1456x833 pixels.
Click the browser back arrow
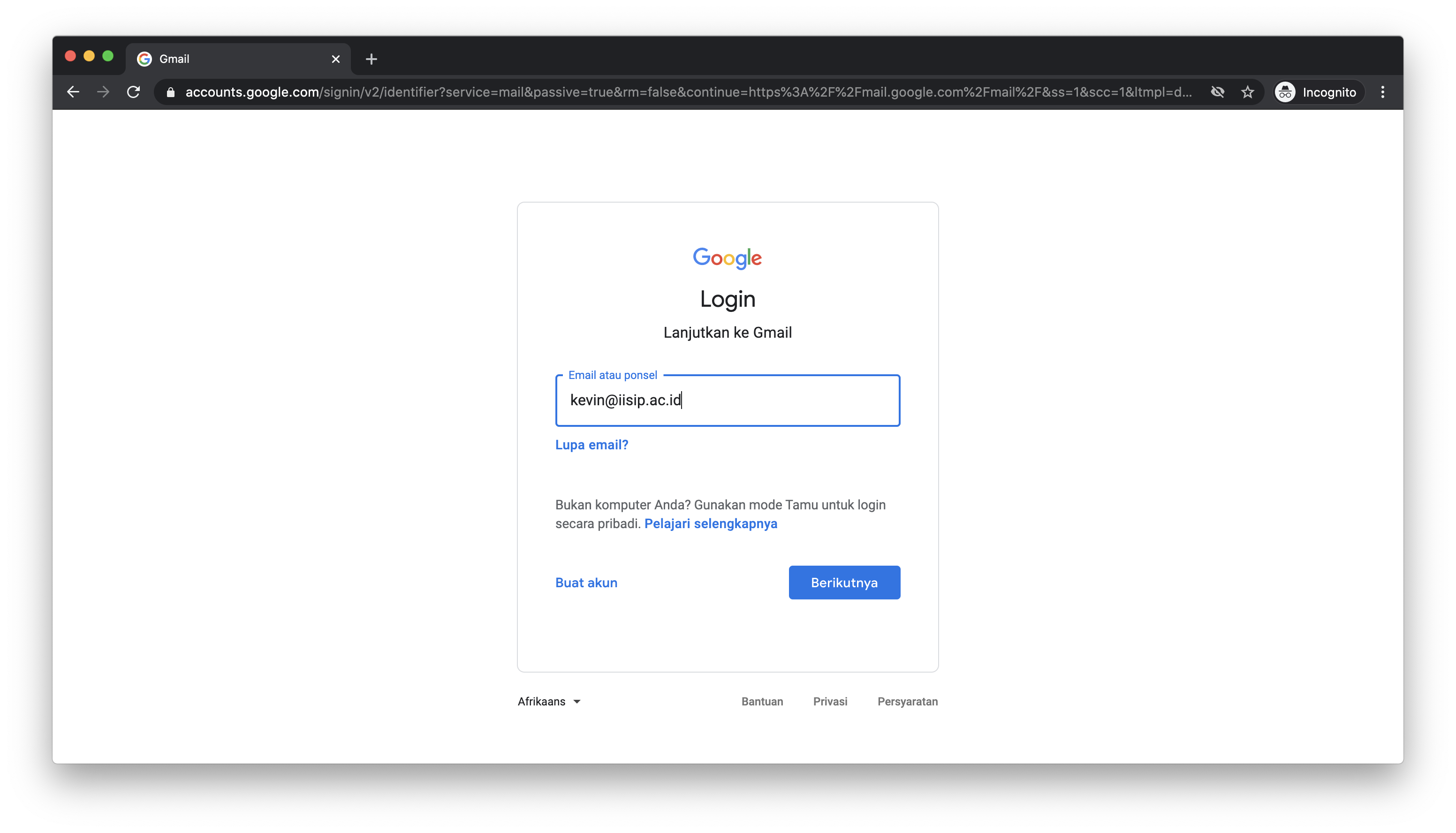tap(73, 92)
